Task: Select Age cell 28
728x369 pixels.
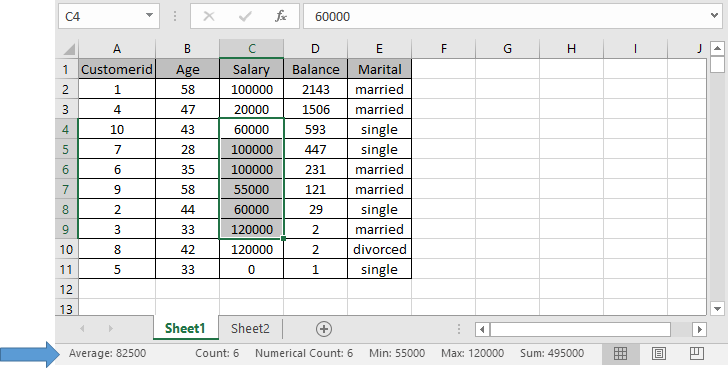Action: (x=187, y=149)
